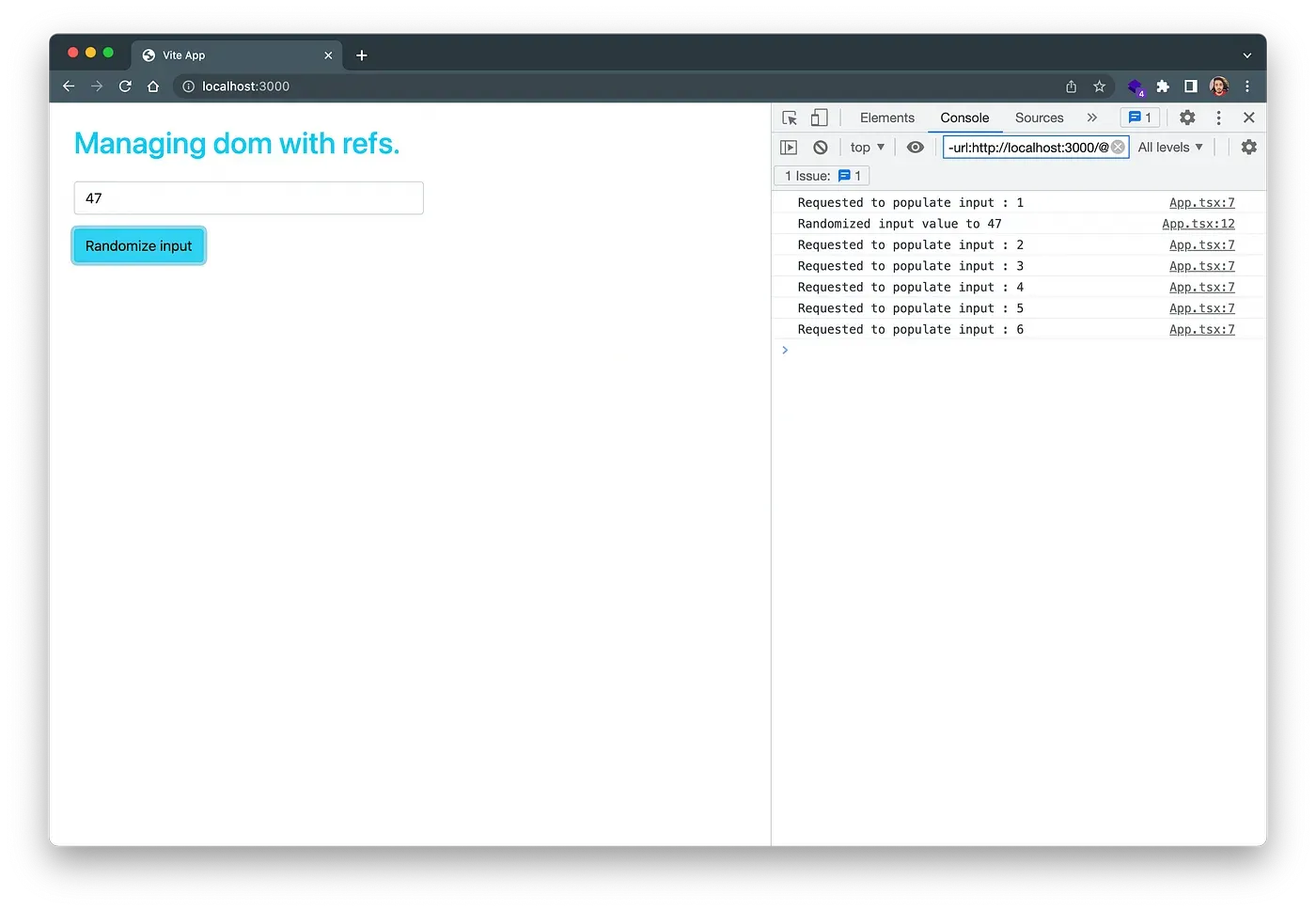
Task: Create a live expression with the eye icon
Action: click(916, 148)
